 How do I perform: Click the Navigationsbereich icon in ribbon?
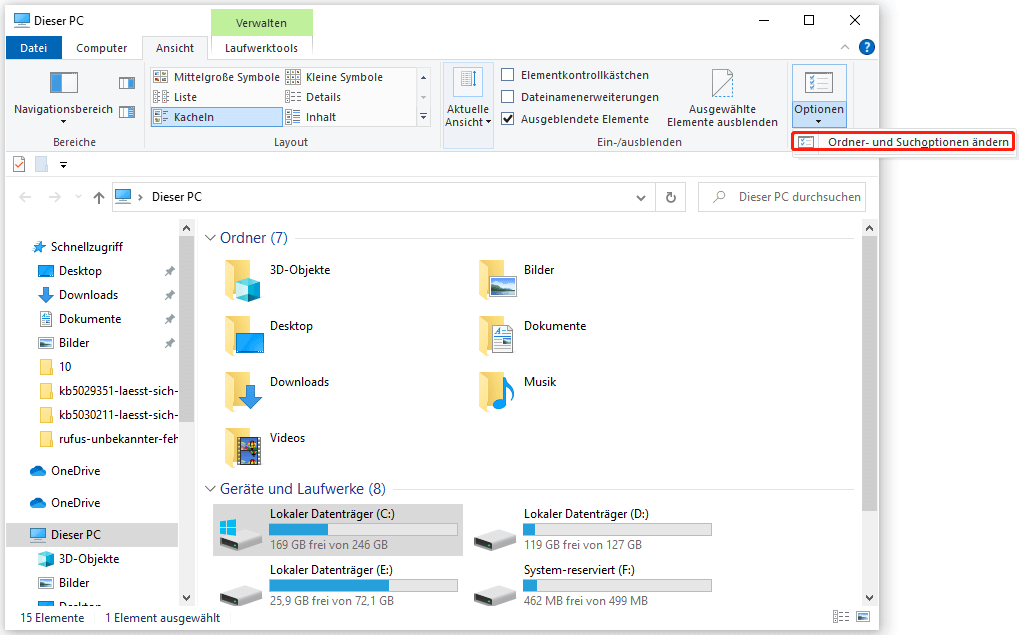pos(63,83)
